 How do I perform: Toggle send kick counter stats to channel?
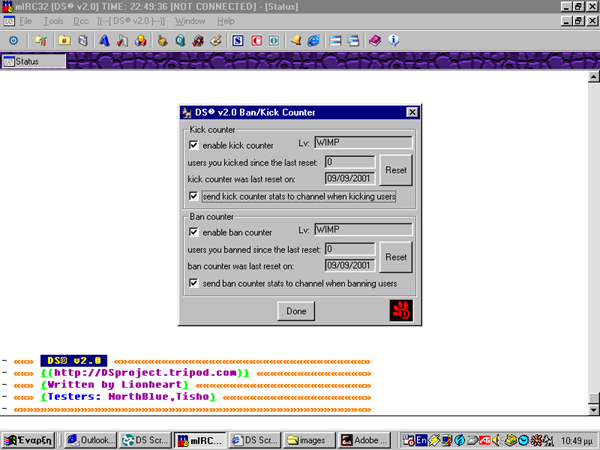click(194, 196)
